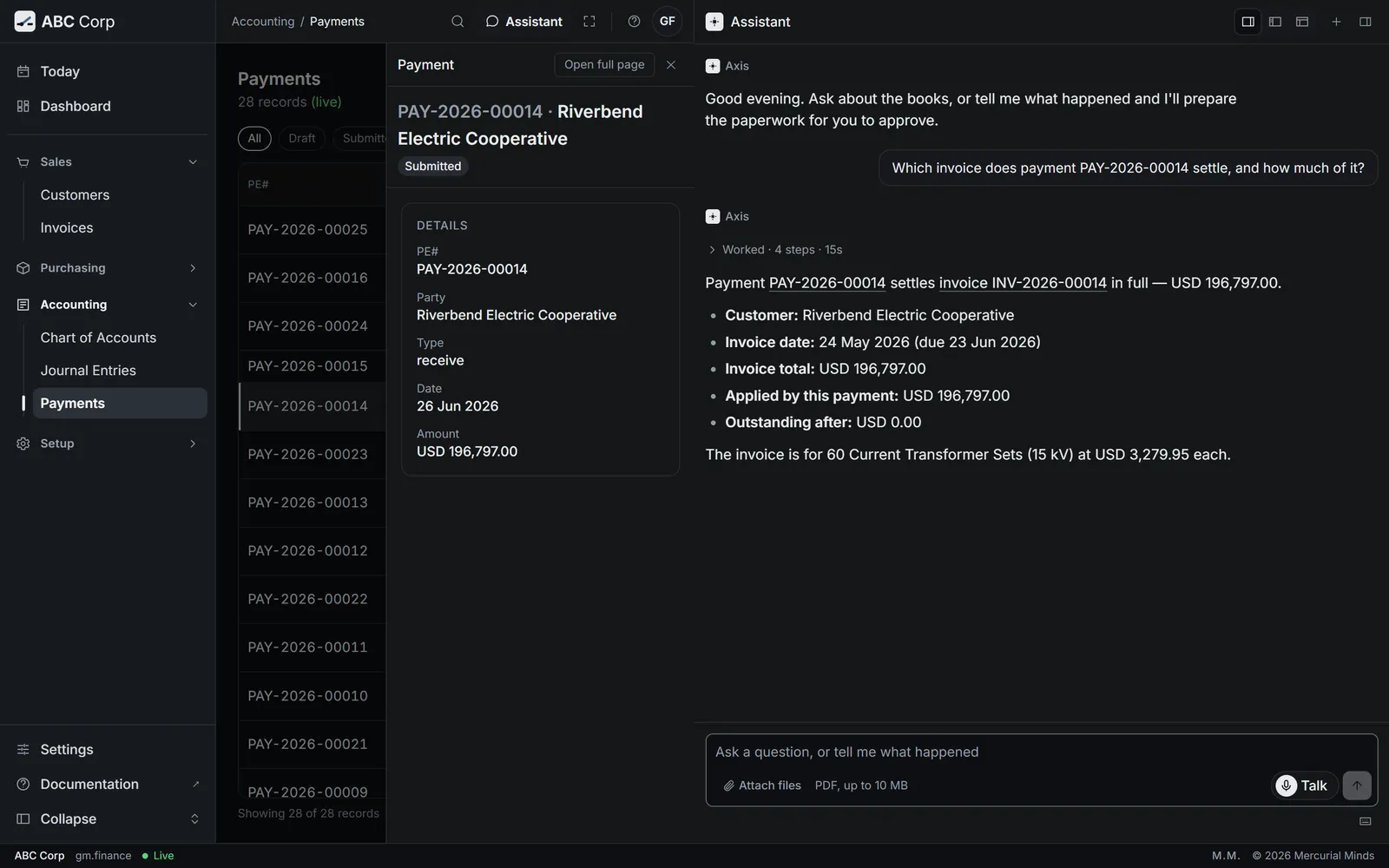Click the Today calendar icon in sidebar
The height and width of the screenshot is (868, 1389).
(x=23, y=71)
